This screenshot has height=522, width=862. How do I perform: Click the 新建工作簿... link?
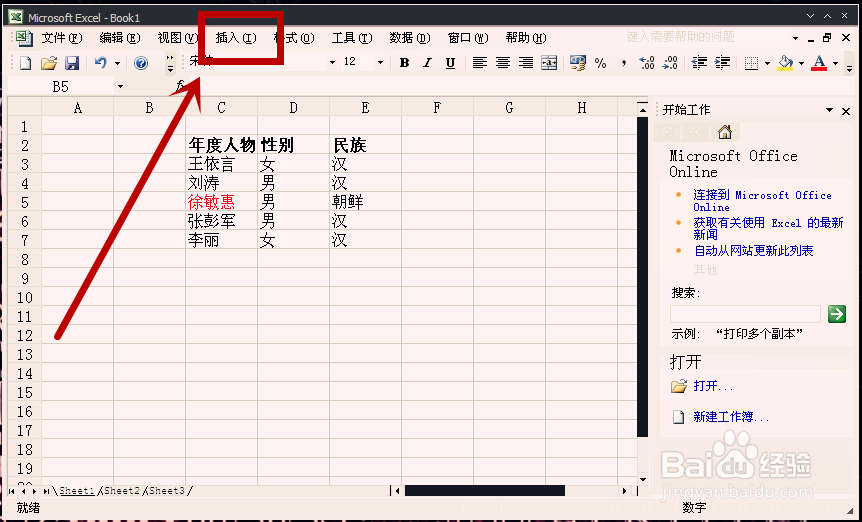click(x=731, y=417)
